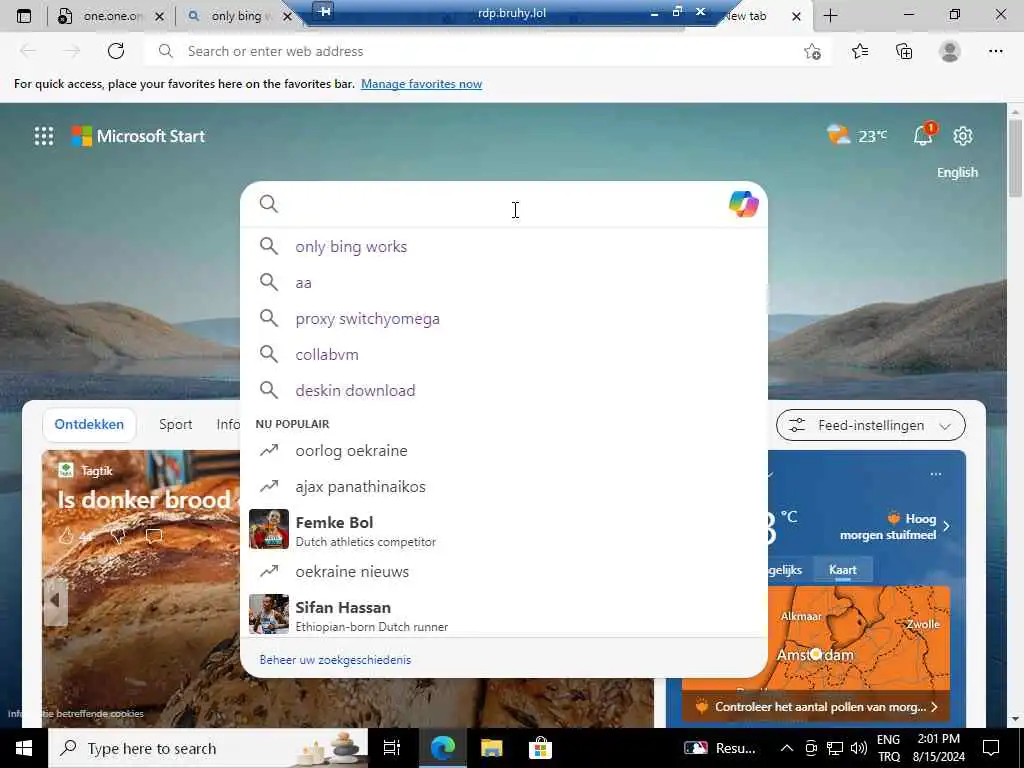Open the Feed-instellingen dropdown
This screenshot has width=1024, height=768.
[x=871, y=425]
